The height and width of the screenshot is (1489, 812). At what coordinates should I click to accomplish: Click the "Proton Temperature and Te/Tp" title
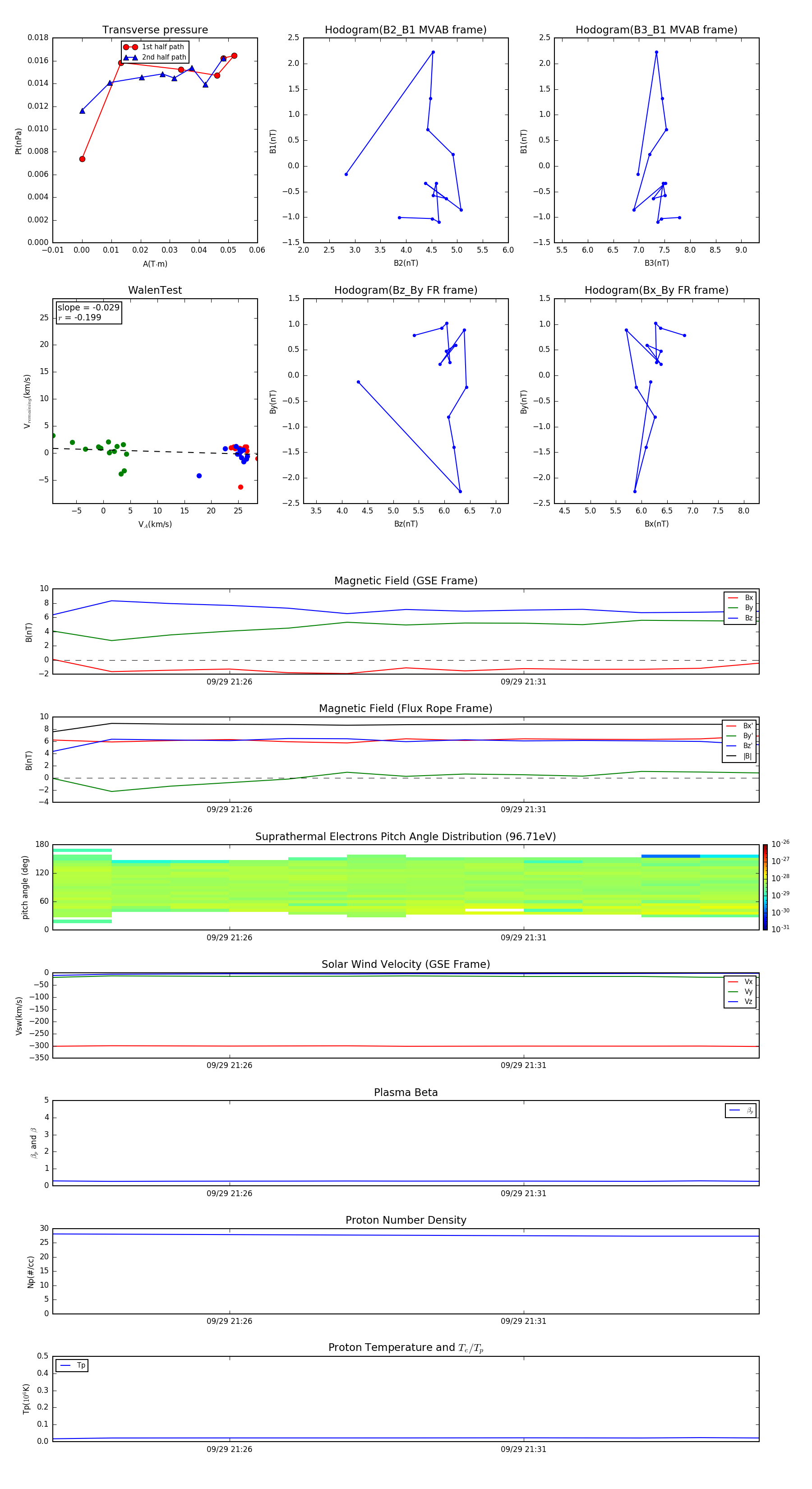tap(406, 1348)
